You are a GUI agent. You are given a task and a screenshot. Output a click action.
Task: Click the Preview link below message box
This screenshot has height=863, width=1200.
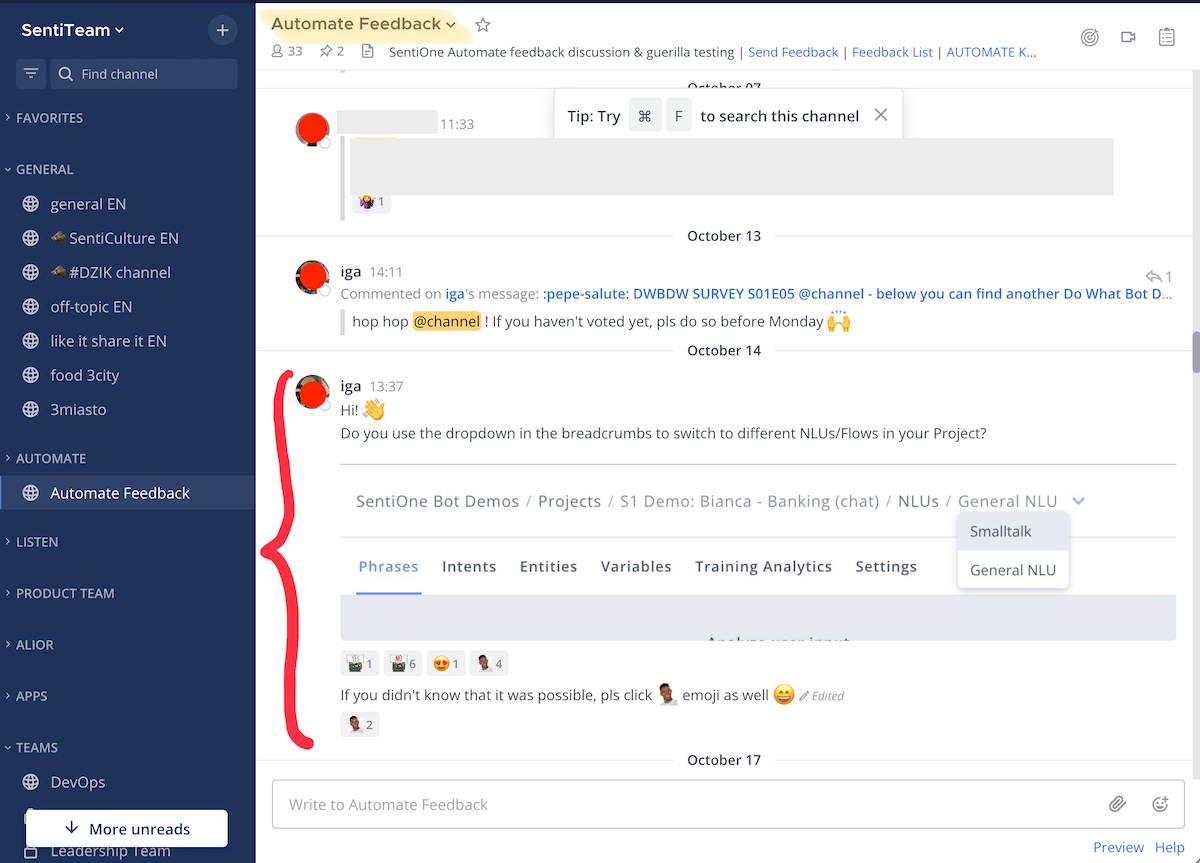pyautogui.click(x=1118, y=847)
